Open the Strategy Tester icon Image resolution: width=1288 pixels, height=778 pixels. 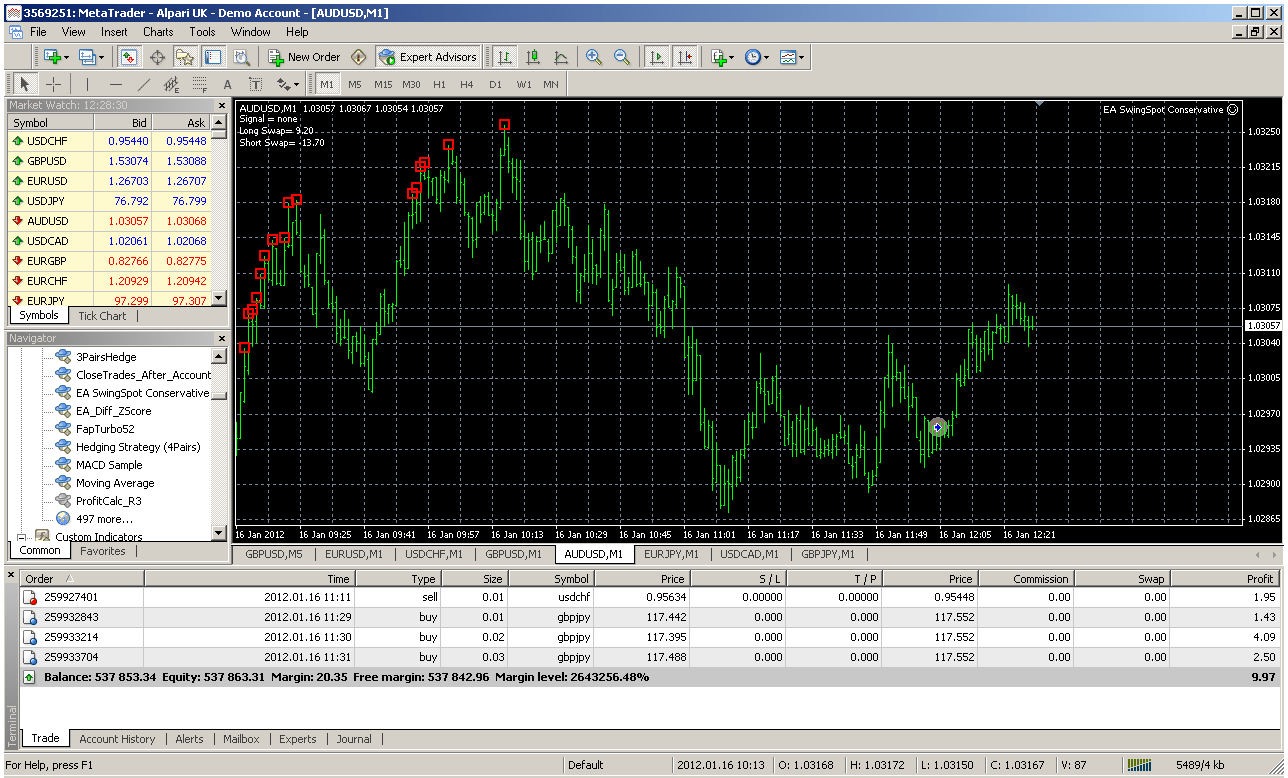pyautogui.click(x=240, y=57)
